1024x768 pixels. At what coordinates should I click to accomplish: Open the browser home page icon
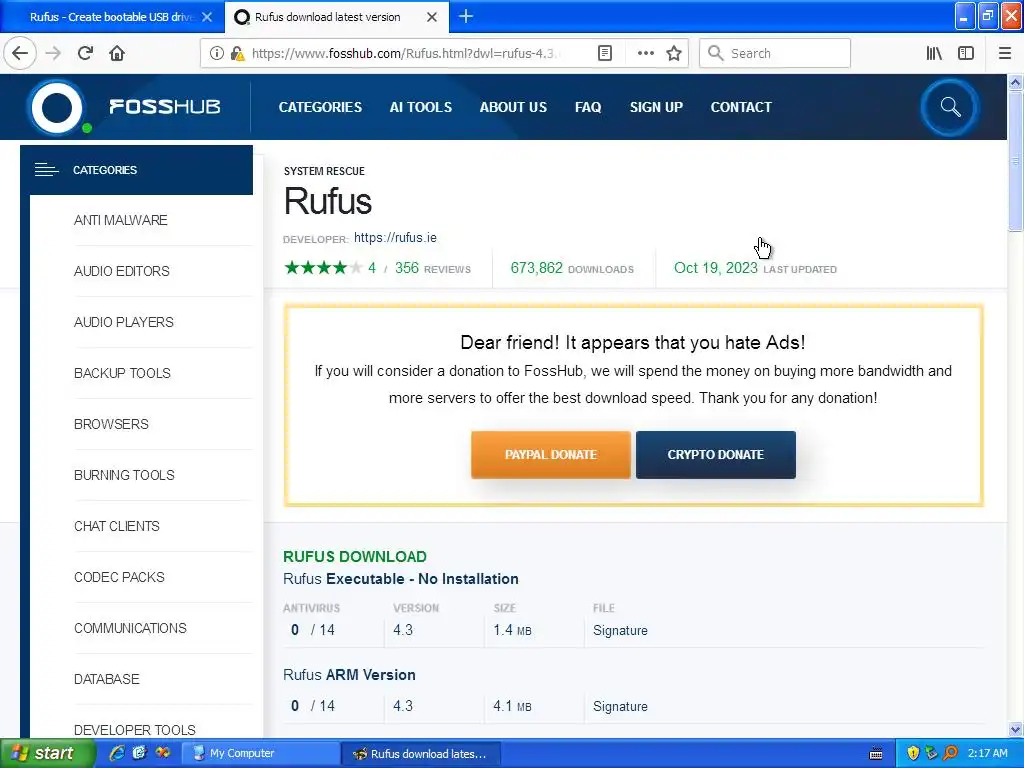coord(117,53)
